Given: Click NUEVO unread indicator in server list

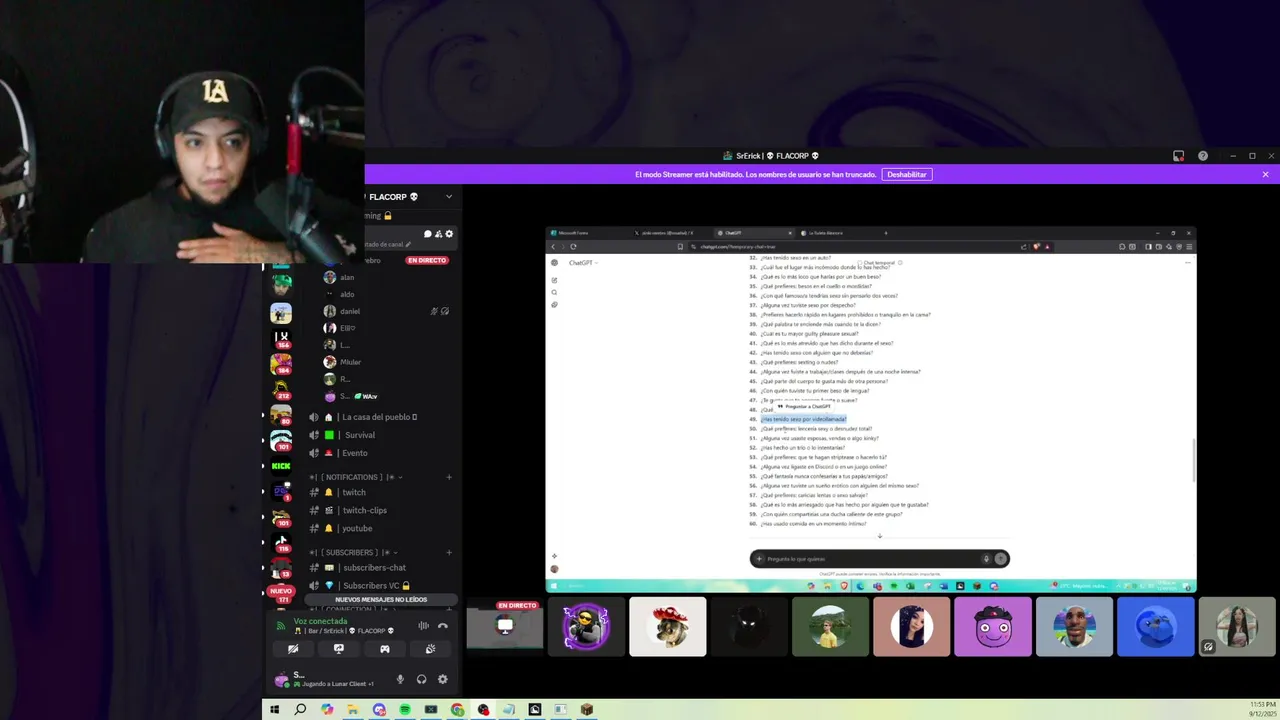Looking at the screenshot, I should 281,591.
